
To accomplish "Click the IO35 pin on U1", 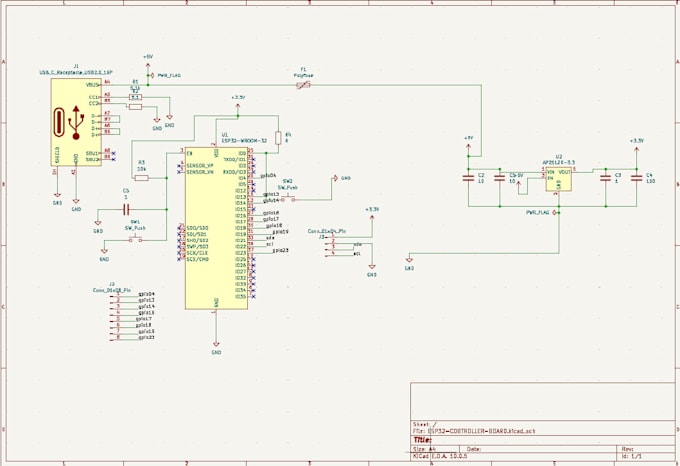I will (x=241, y=297).
